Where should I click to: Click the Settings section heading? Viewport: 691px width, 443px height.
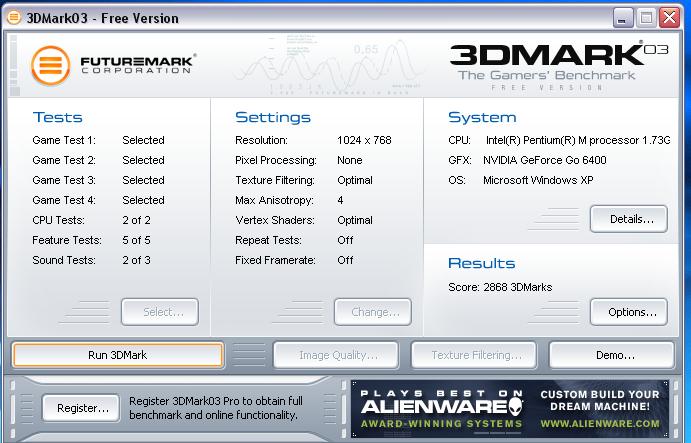[x=273, y=117]
